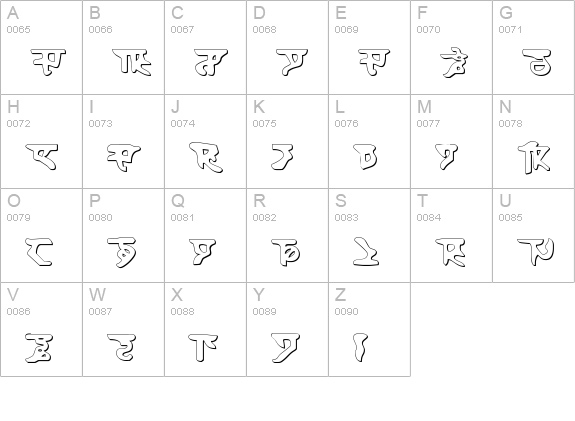Click the glyph for letter G

point(537,62)
